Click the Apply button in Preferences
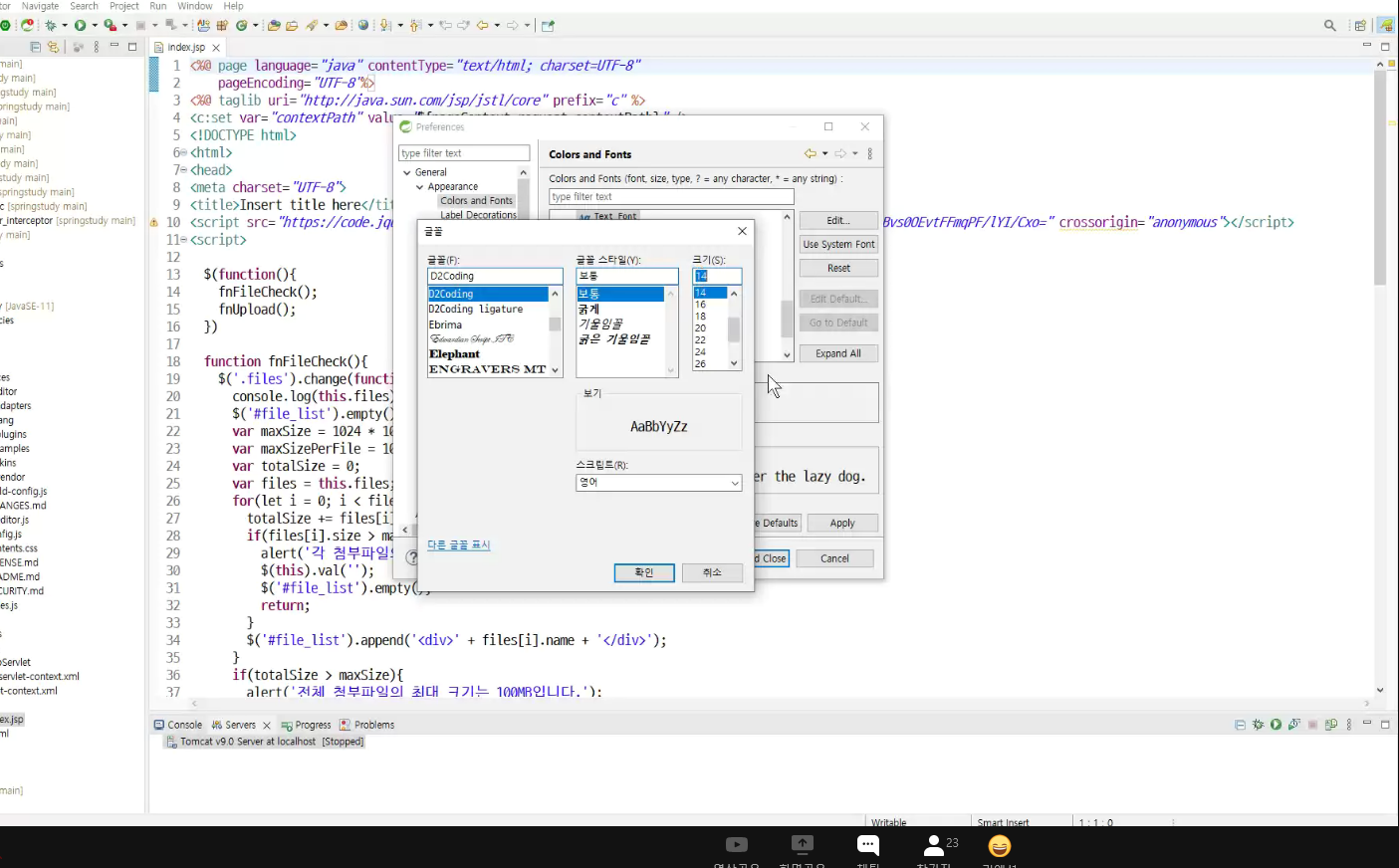 (x=842, y=523)
